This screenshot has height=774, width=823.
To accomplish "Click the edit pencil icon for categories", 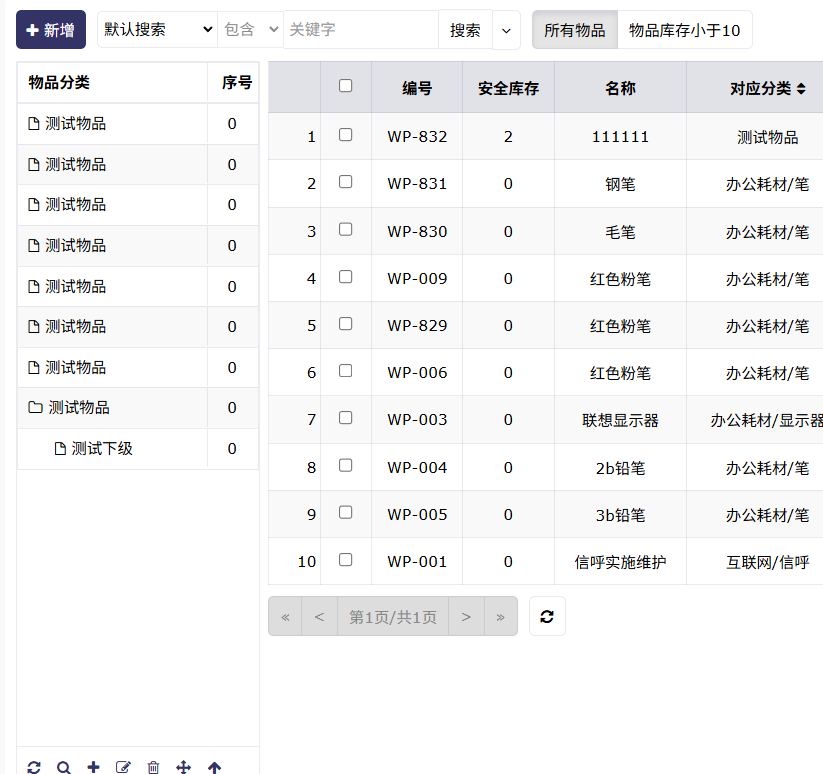I will point(123,767).
